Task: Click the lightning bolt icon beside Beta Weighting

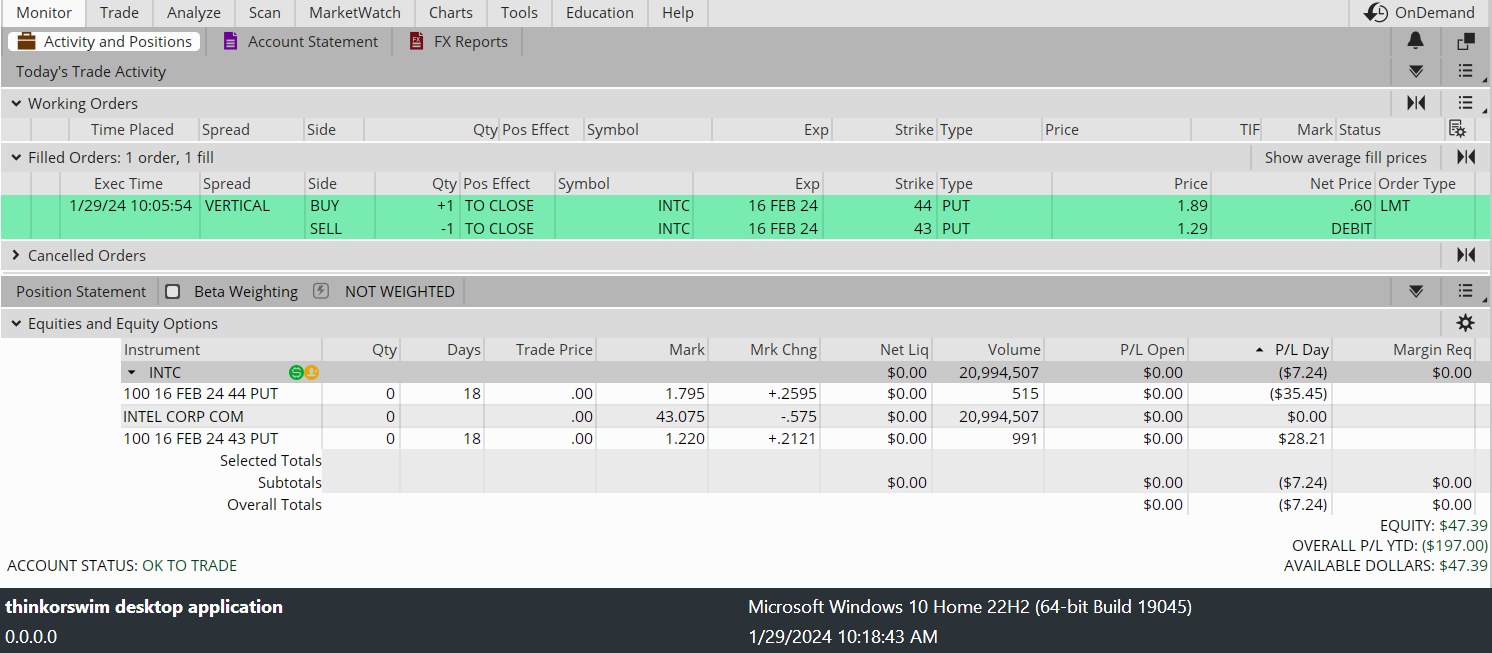Action: point(321,291)
